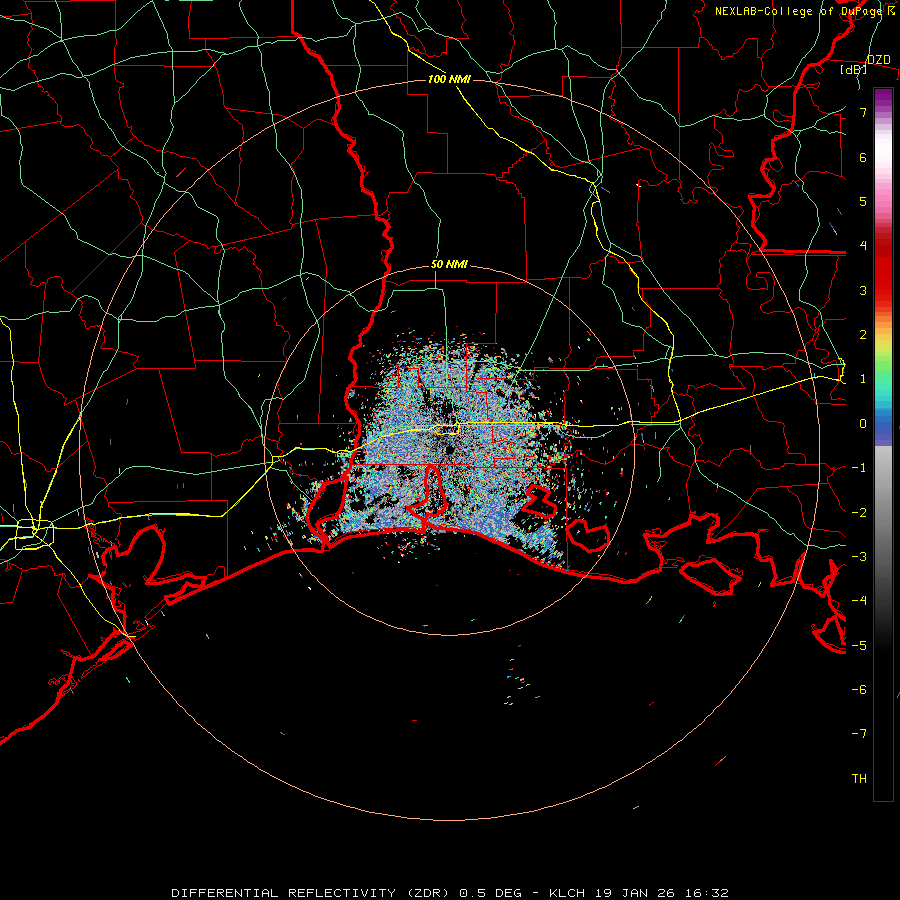The height and width of the screenshot is (900, 900).
Task: Click the '-5' value on the color scale
Action: point(859,645)
